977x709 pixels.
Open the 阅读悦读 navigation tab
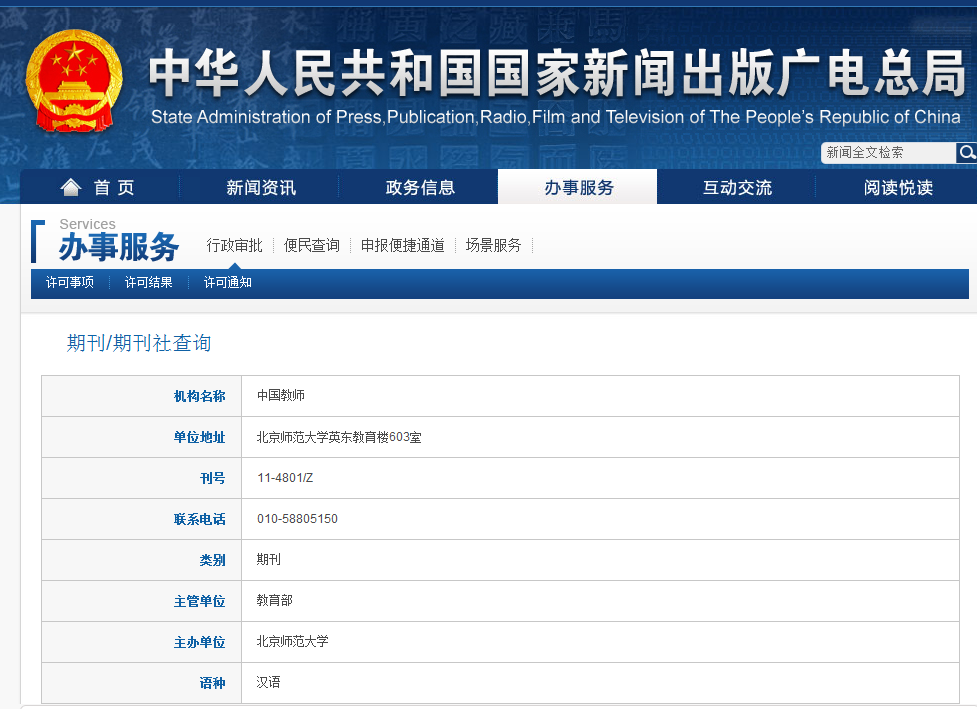pos(898,187)
